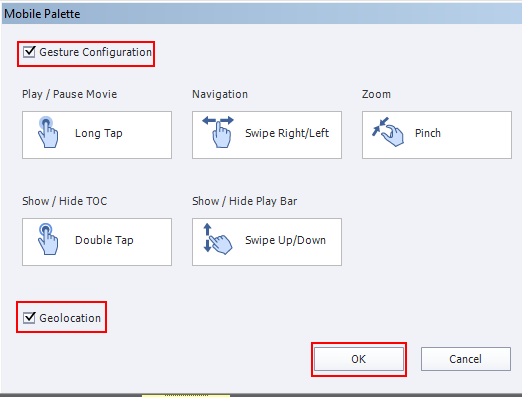
Task: Click the Play / Pause Movie label
Action: point(69,94)
